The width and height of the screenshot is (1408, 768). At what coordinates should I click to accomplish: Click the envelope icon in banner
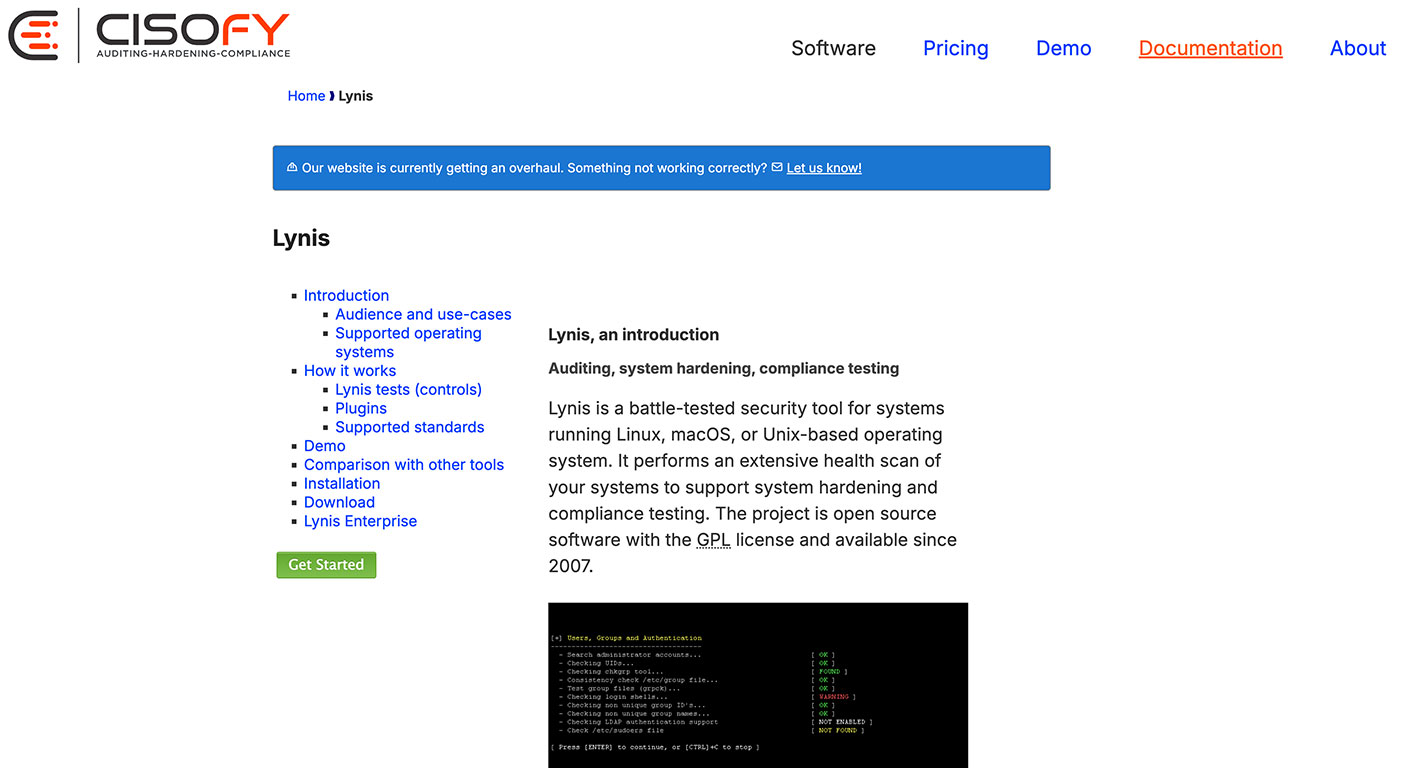pyautogui.click(x=777, y=168)
